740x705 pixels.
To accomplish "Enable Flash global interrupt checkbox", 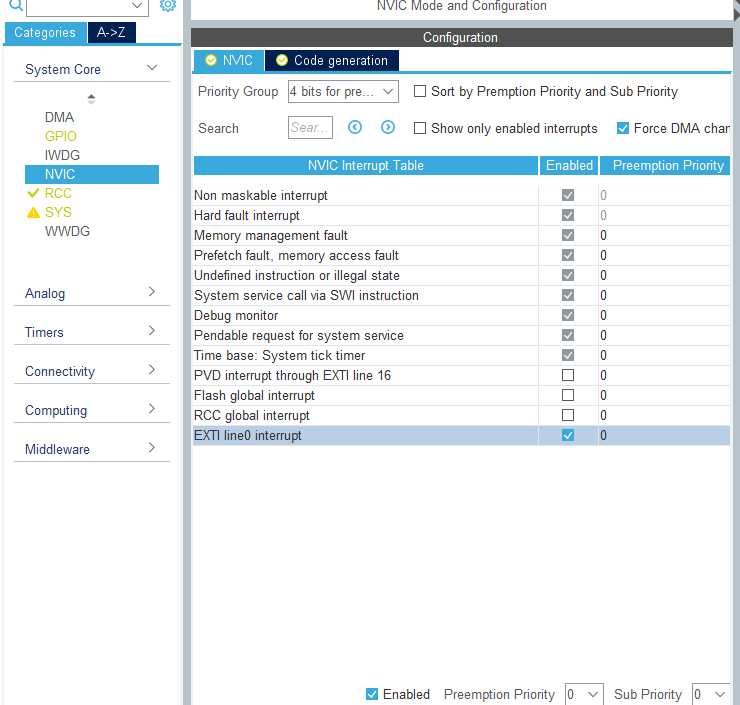I will pyautogui.click(x=568, y=395).
